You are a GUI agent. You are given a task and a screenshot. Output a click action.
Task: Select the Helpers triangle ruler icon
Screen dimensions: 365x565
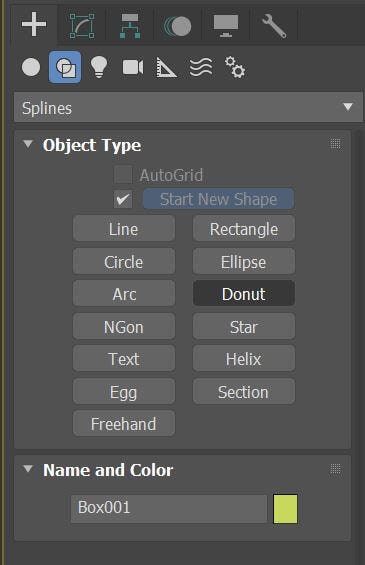tap(166, 67)
